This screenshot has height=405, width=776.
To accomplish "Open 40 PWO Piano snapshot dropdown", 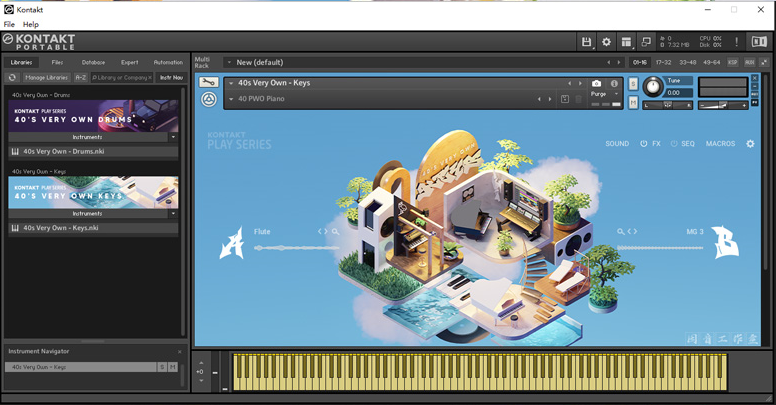I will [x=231, y=99].
